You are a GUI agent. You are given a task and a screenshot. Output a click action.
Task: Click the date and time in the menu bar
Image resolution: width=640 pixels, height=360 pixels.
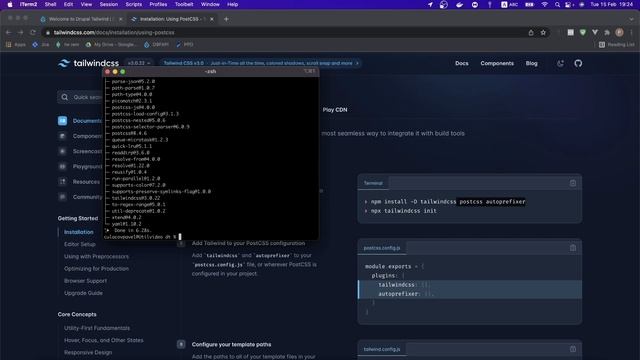pyautogui.click(x=612, y=4)
